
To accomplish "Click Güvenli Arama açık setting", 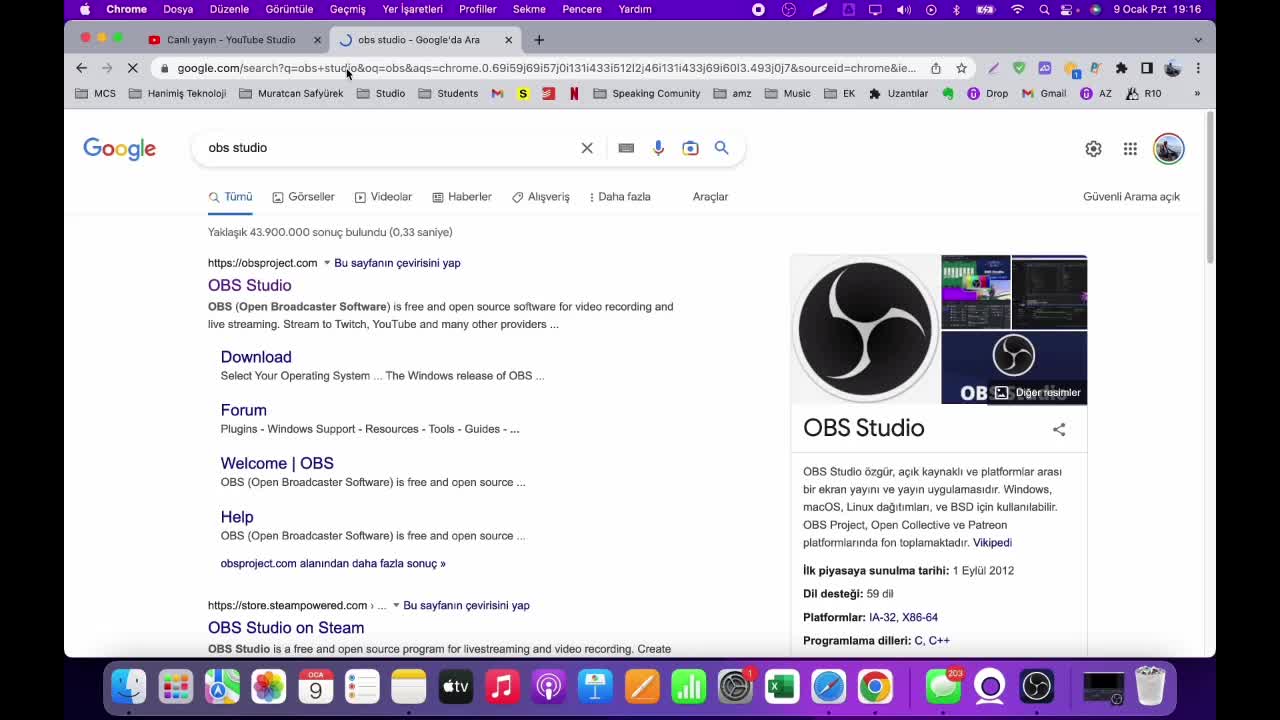I will (1131, 197).
